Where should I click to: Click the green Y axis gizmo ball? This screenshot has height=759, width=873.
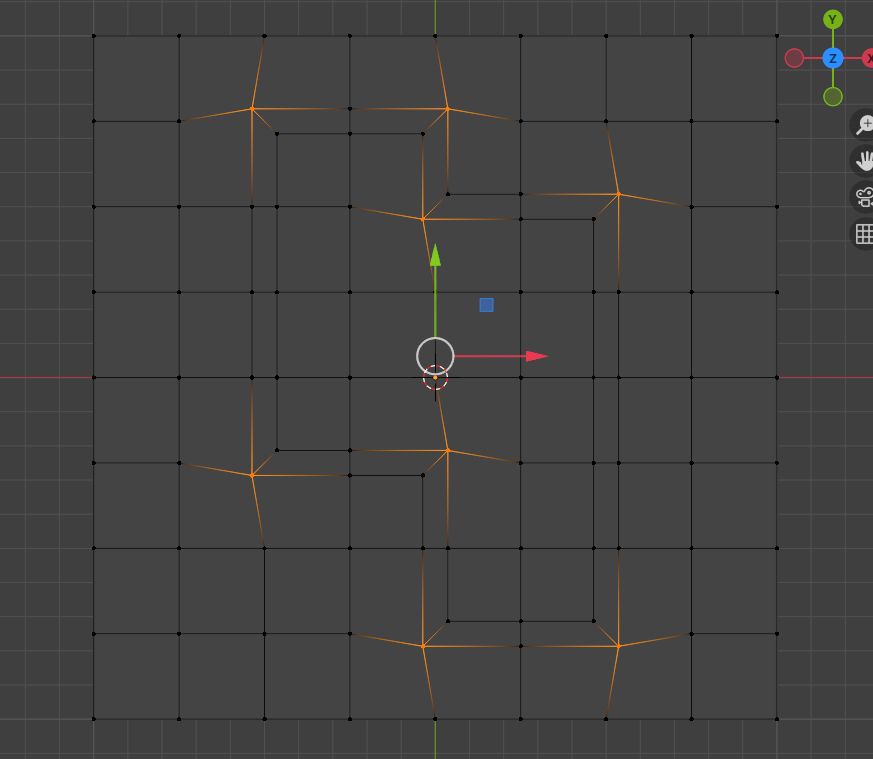833,19
